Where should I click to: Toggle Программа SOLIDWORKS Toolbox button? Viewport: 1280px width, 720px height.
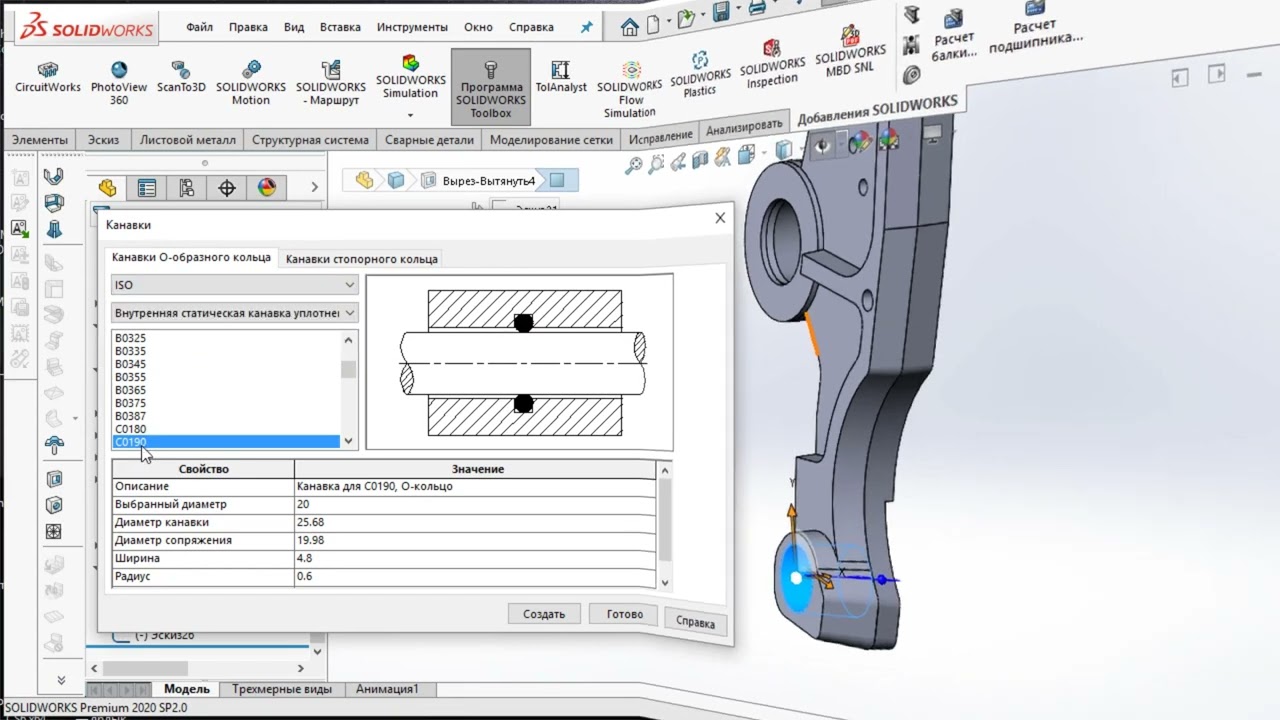491,88
